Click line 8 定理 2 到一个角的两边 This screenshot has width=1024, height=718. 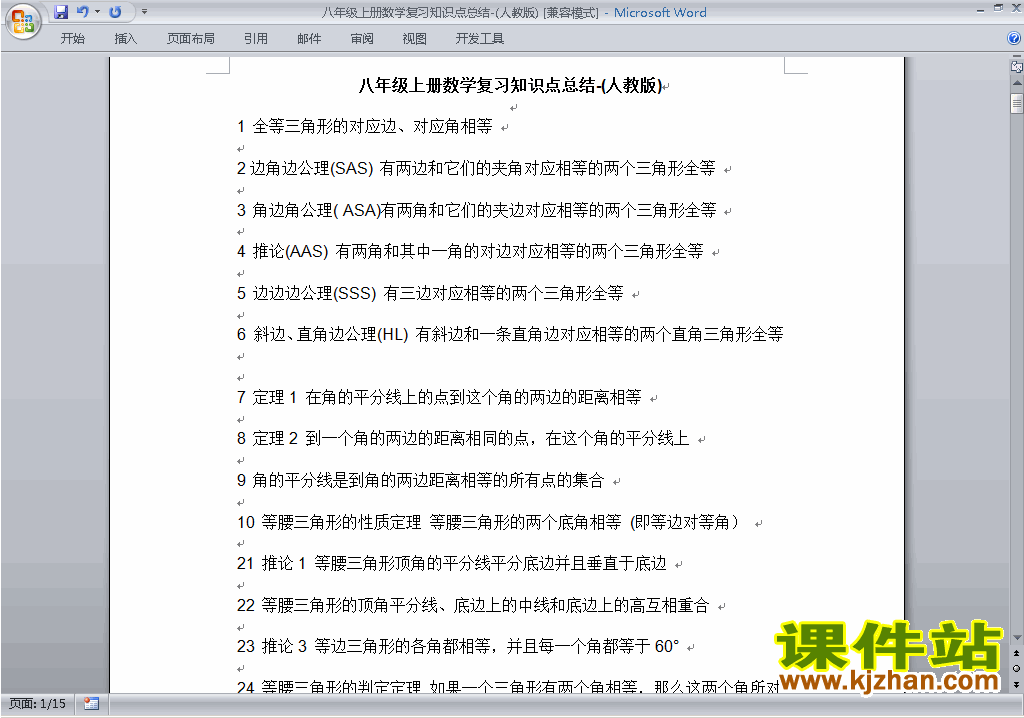tap(463, 438)
